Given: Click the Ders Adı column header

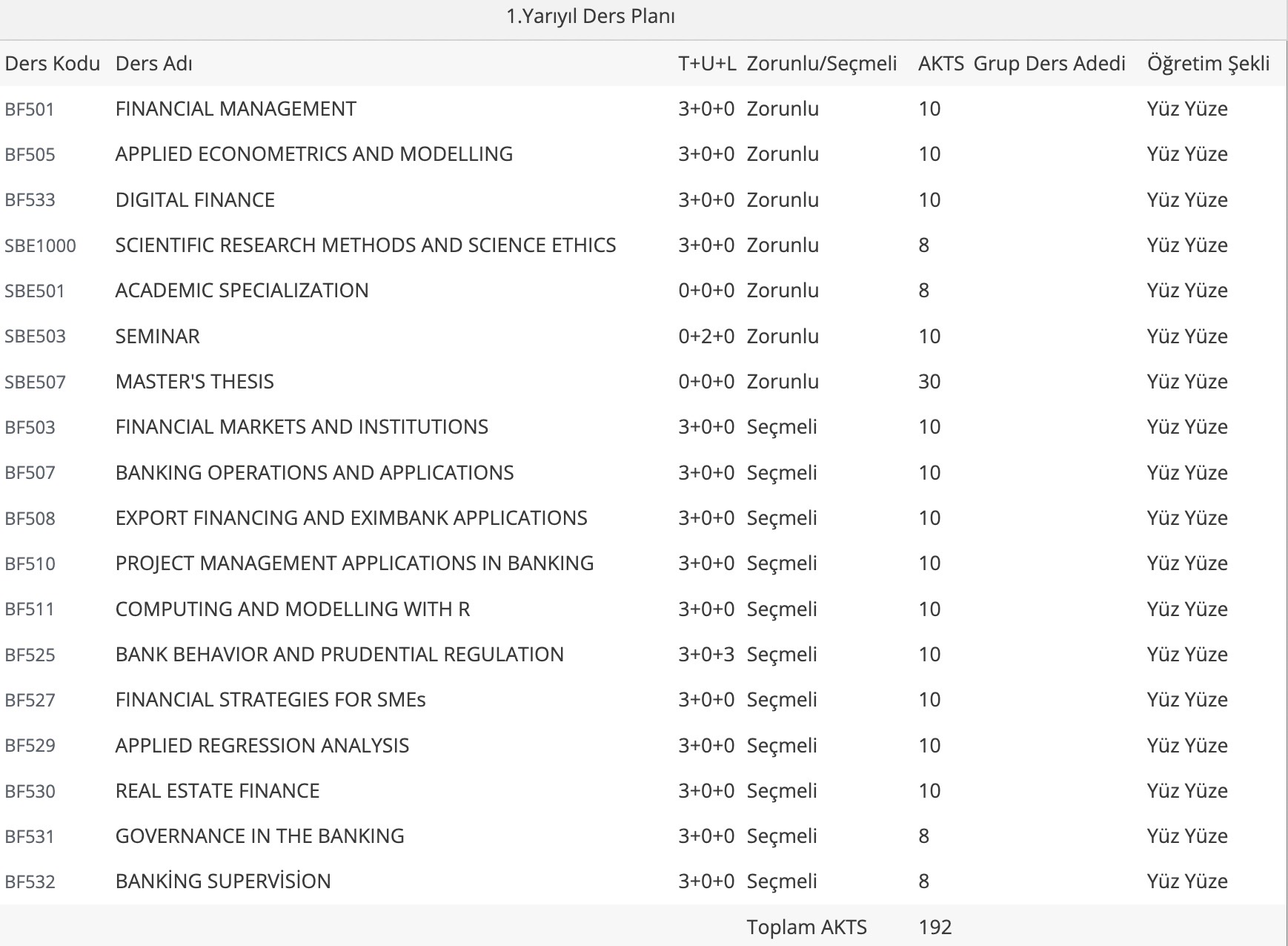Looking at the screenshot, I should pyautogui.click(x=154, y=64).
